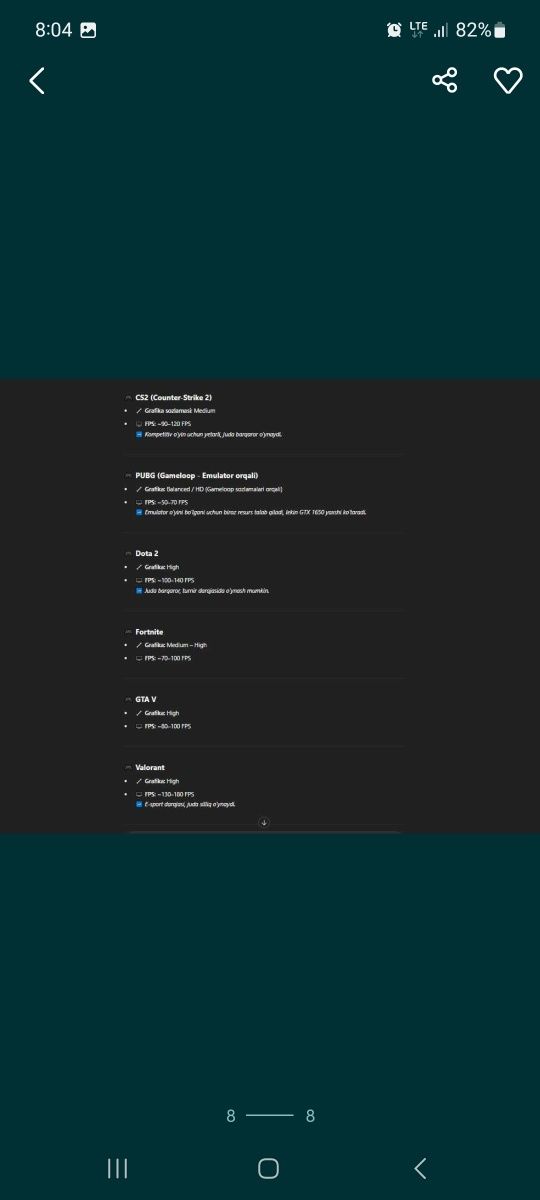Tap "FPS: ~90–120 FPS" line
The width and height of the screenshot is (540, 1200).
[167, 423]
